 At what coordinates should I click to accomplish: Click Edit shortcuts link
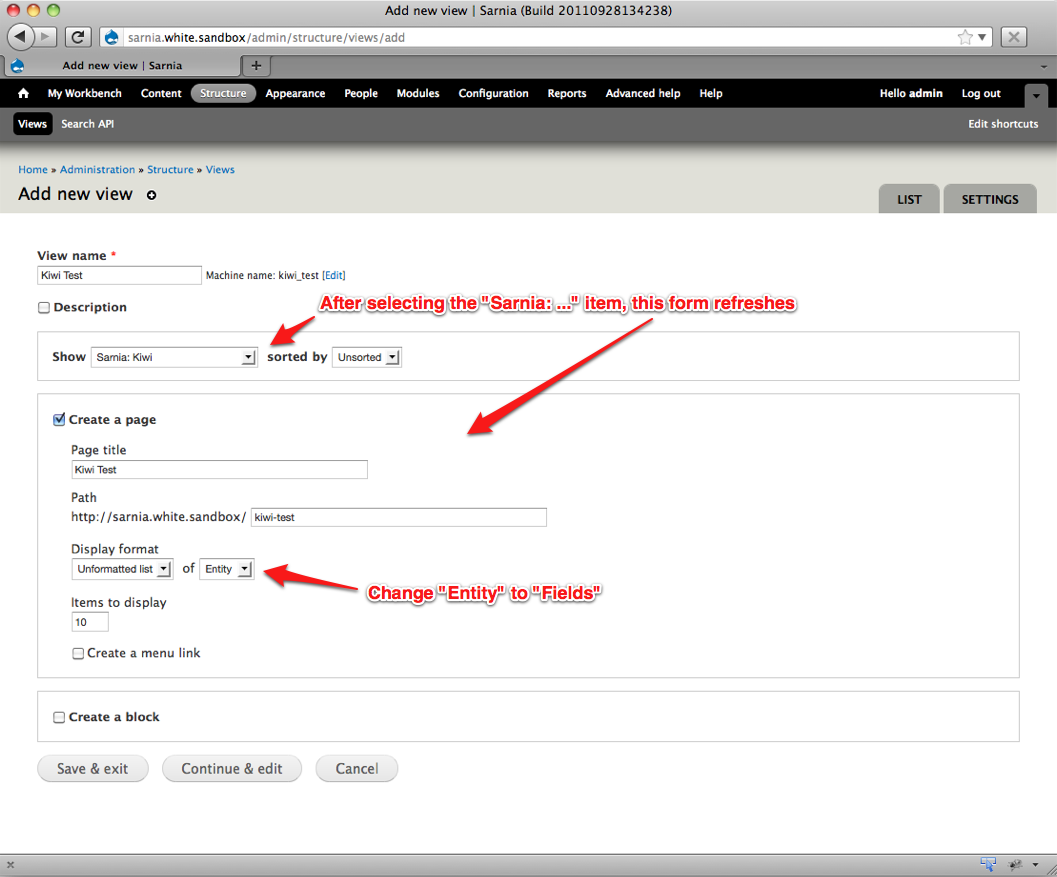1003,123
